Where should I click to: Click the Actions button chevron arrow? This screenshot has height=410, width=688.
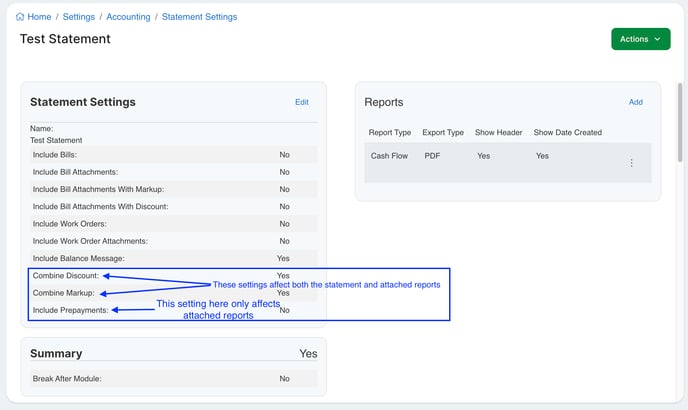pyautogui.click(x=657, y=40)
